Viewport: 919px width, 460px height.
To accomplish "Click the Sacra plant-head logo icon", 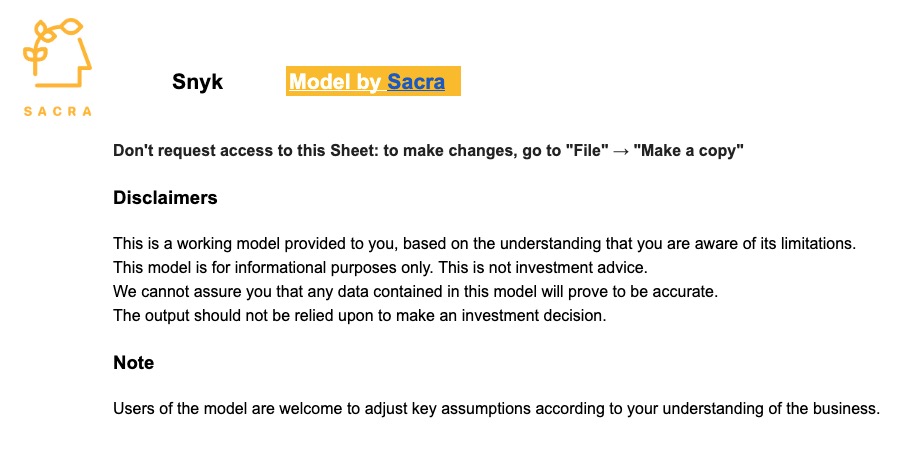I will (x=57, y=53).
